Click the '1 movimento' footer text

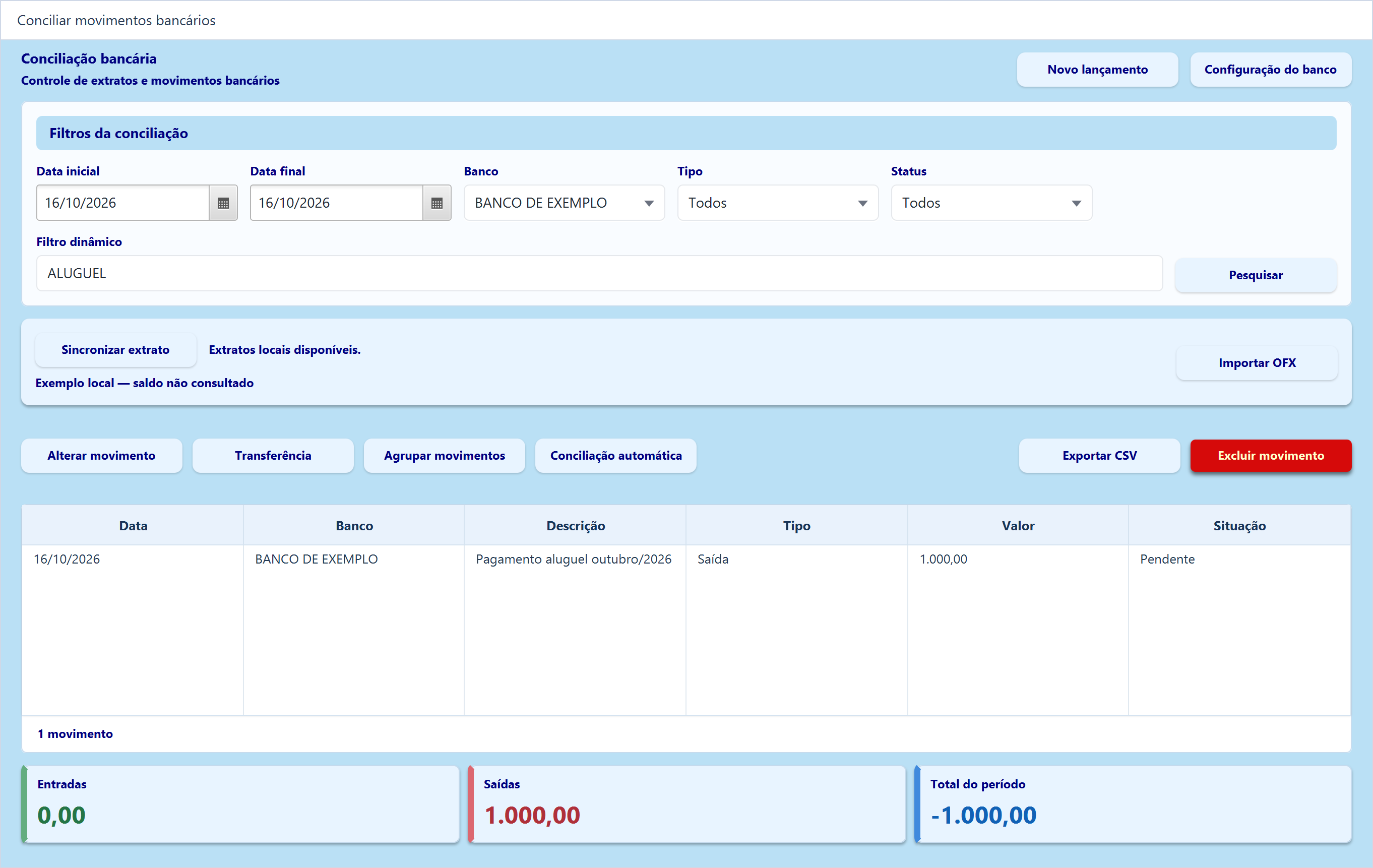75,734
